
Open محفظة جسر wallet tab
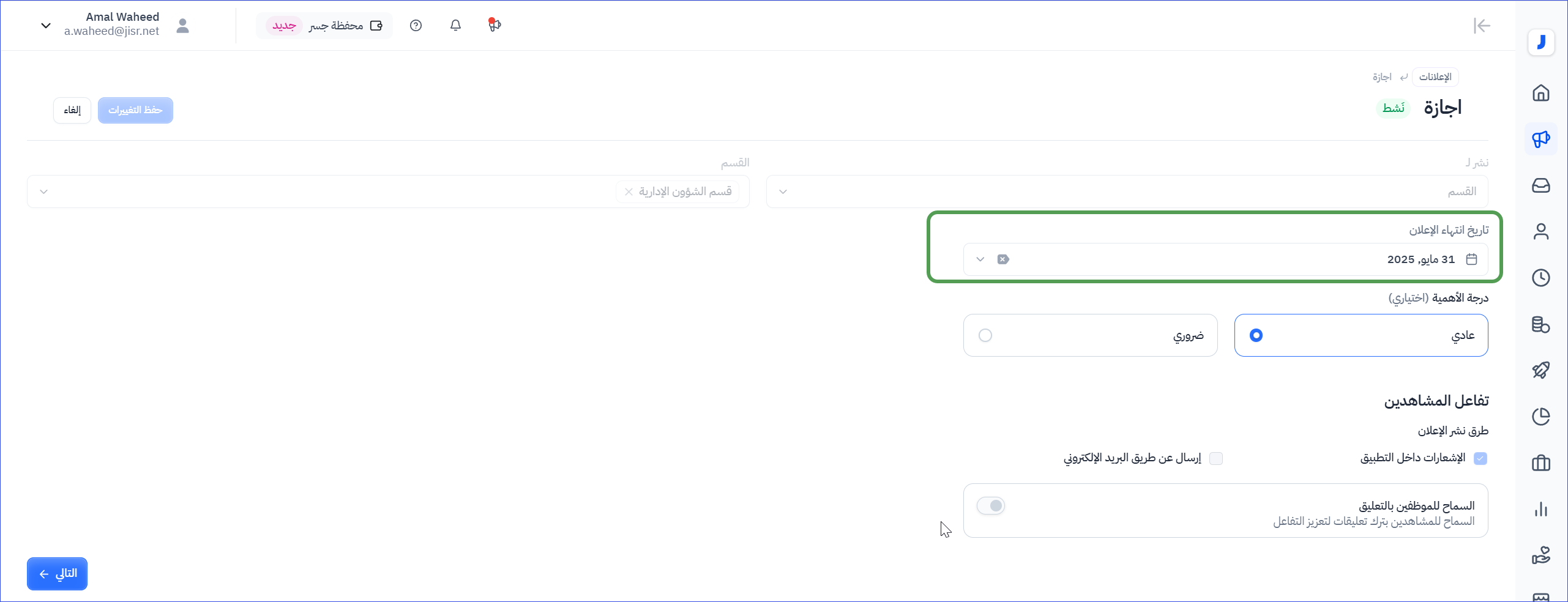click(x=324, y=26)
